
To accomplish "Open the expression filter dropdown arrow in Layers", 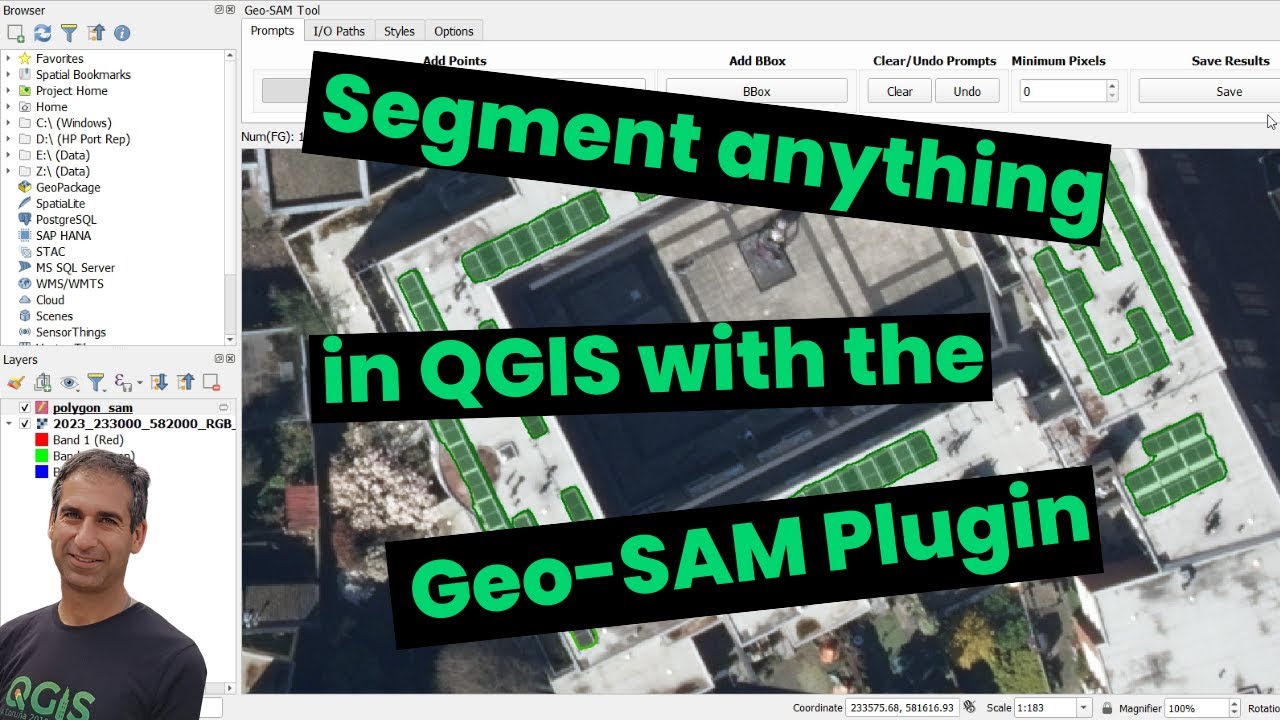I will 139,382.
